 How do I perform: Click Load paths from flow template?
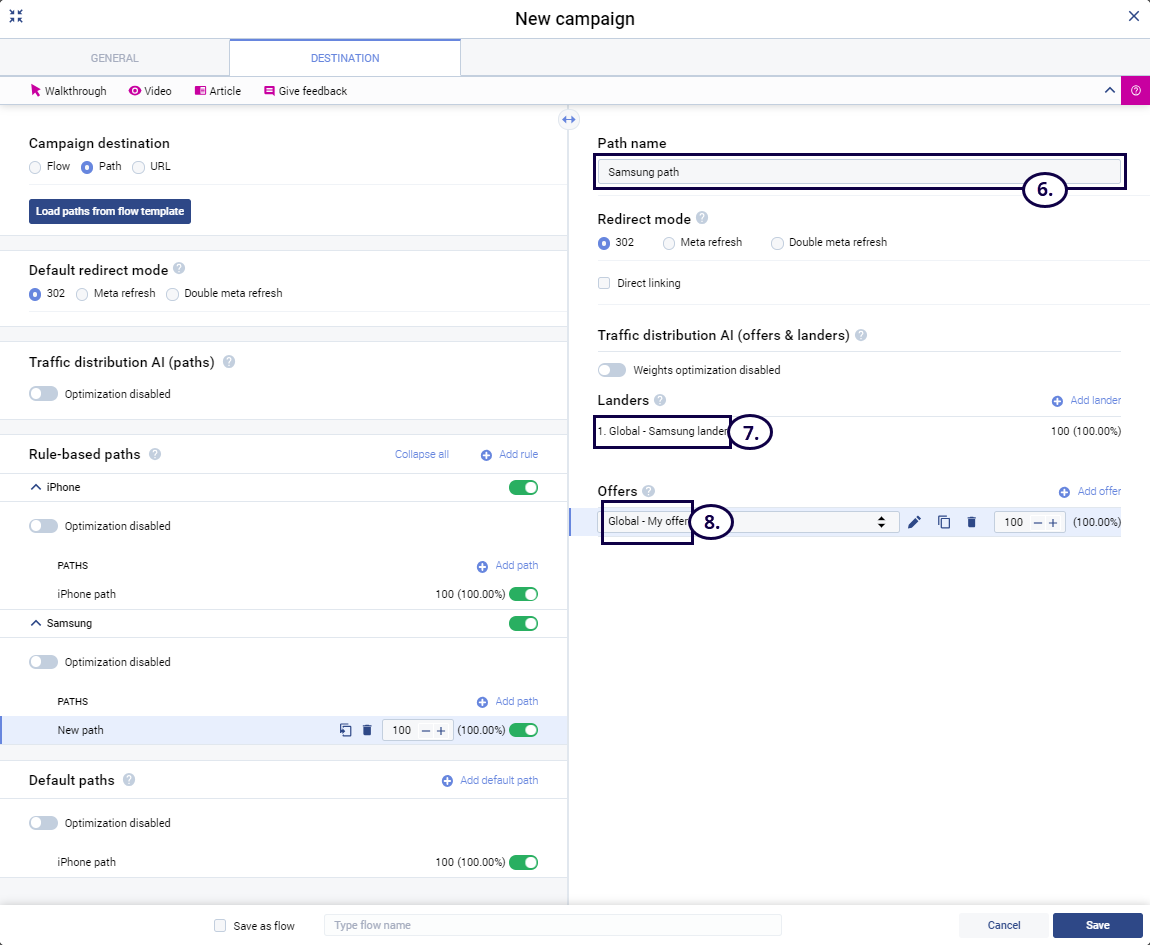coord(109,211)
